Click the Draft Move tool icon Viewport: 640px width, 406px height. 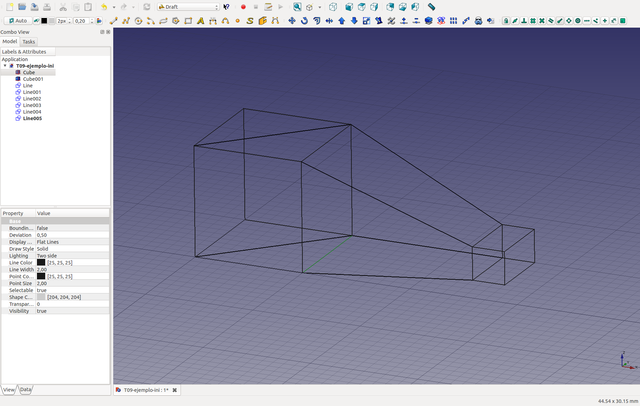(292, 20)
